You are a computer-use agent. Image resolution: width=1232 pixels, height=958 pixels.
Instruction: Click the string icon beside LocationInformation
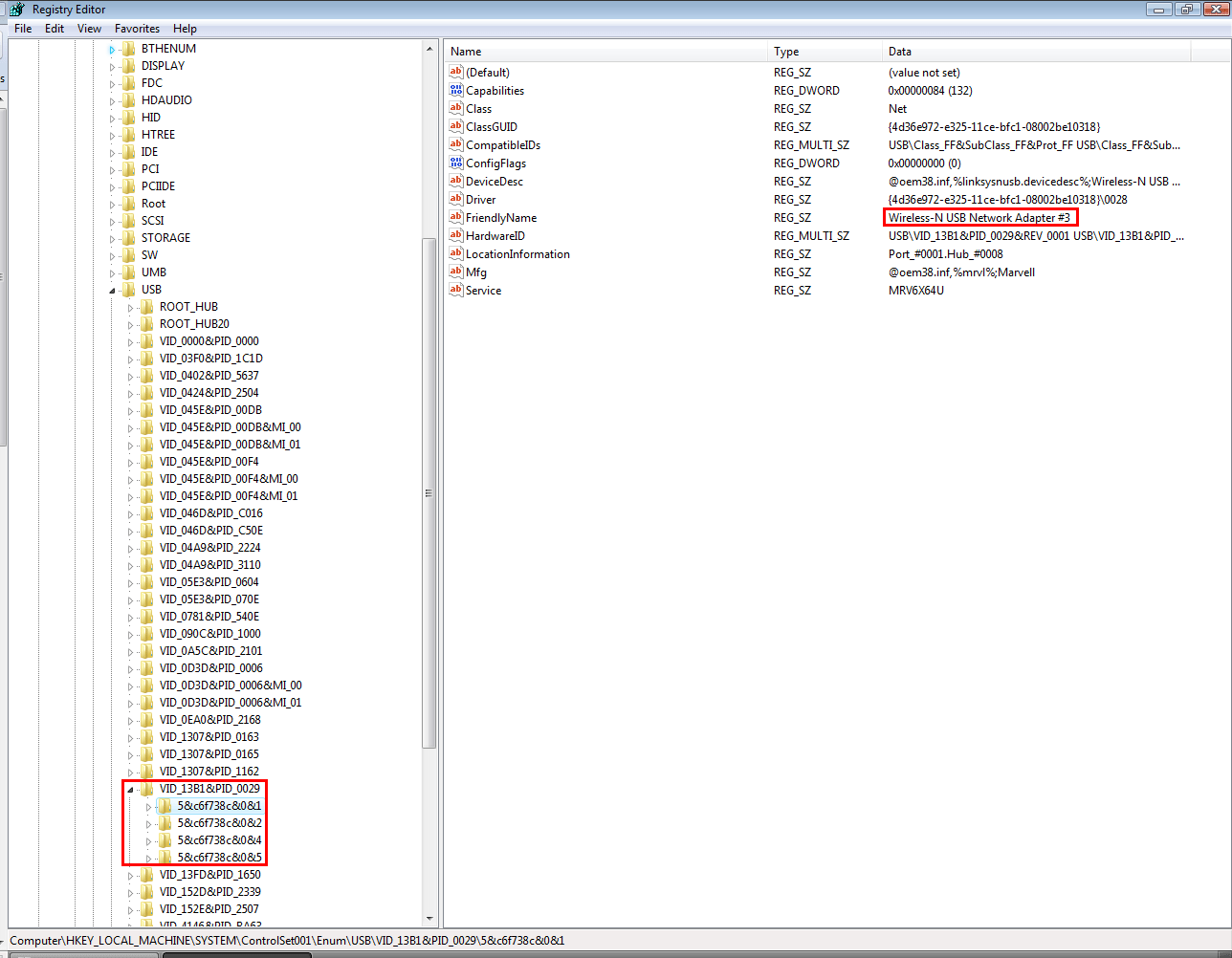click(455, 253)
